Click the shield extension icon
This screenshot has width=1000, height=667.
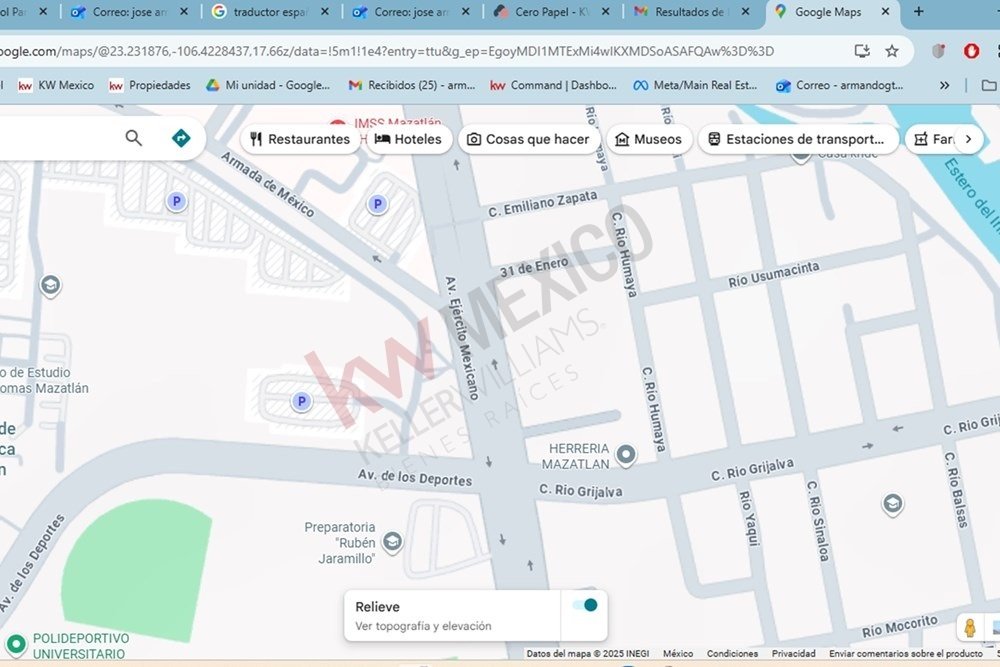pyautogui.click(x=938, y=51)
